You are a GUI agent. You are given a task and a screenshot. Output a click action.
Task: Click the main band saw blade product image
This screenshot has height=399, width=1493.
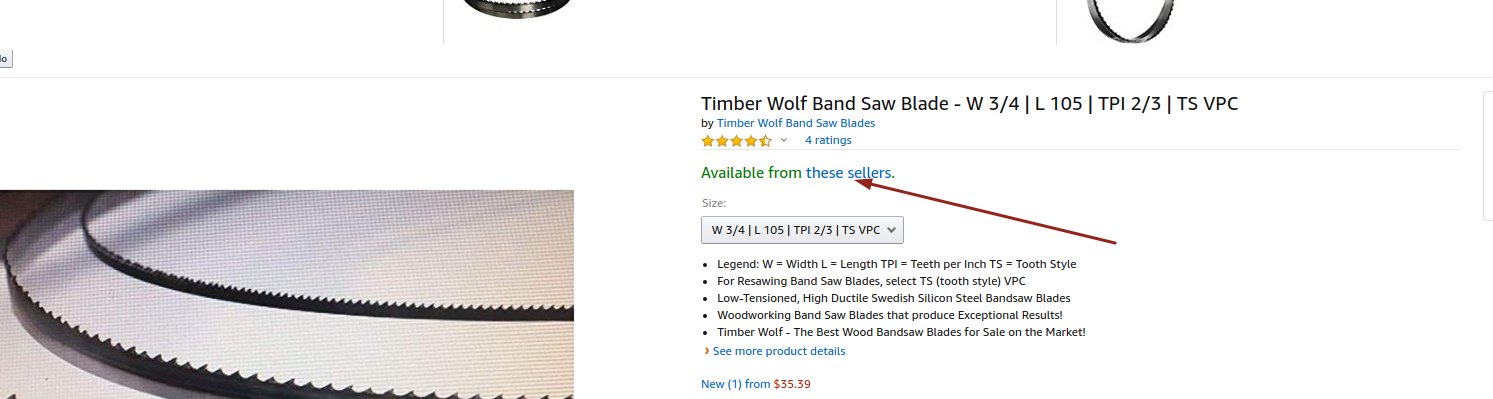tap(287, 294)
